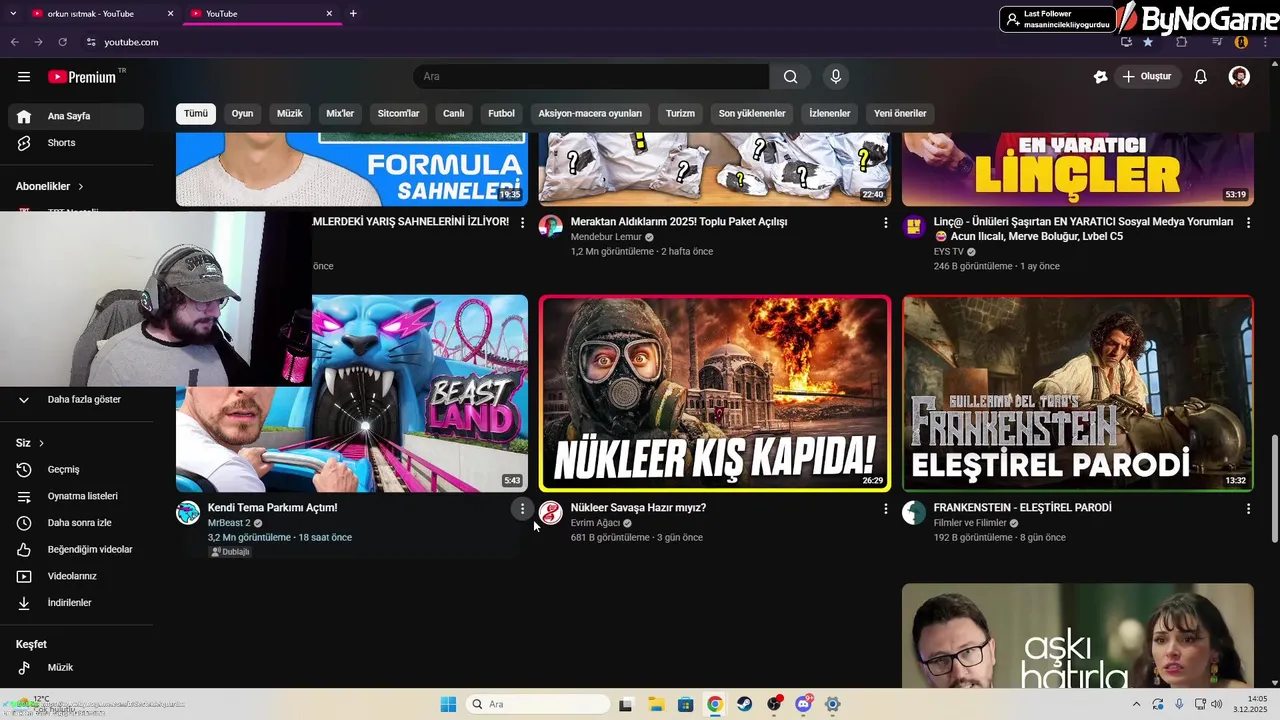Go to Ana Sayfa home
Image resolution: width=1280 pixels, height=720 pixels.
coord(76,116)
